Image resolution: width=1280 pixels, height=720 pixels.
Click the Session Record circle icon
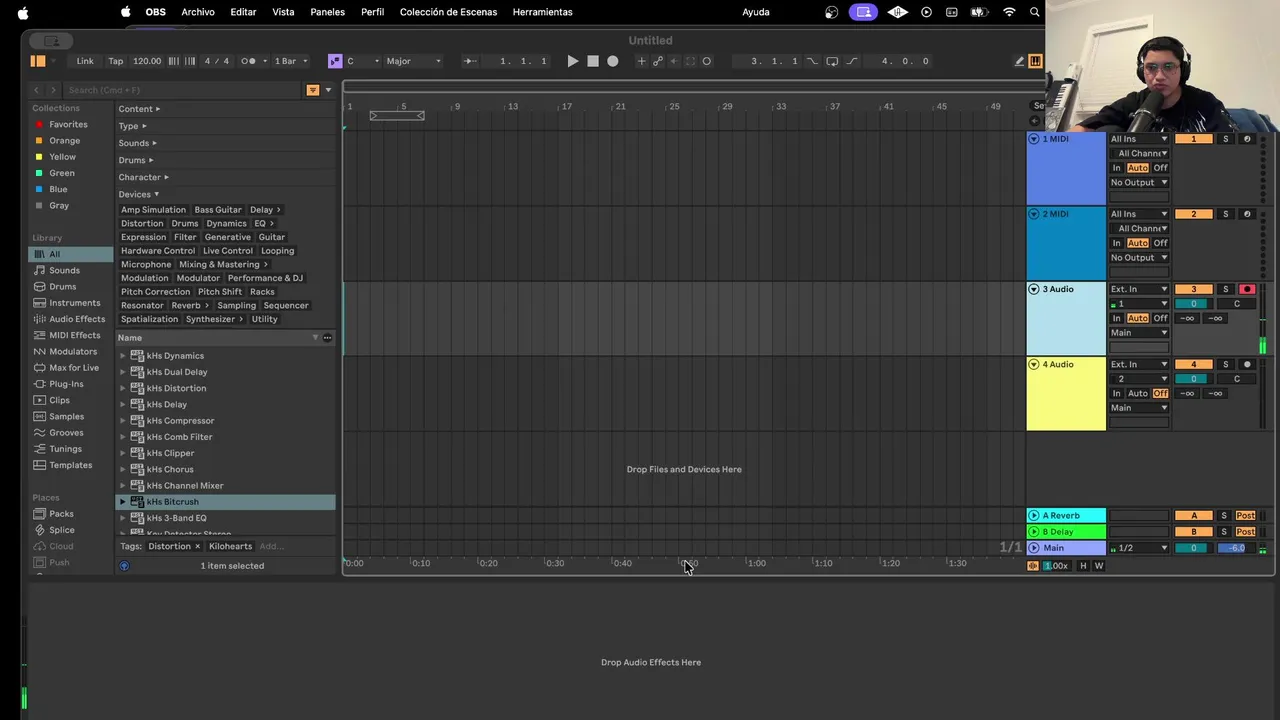pos(707,61)
